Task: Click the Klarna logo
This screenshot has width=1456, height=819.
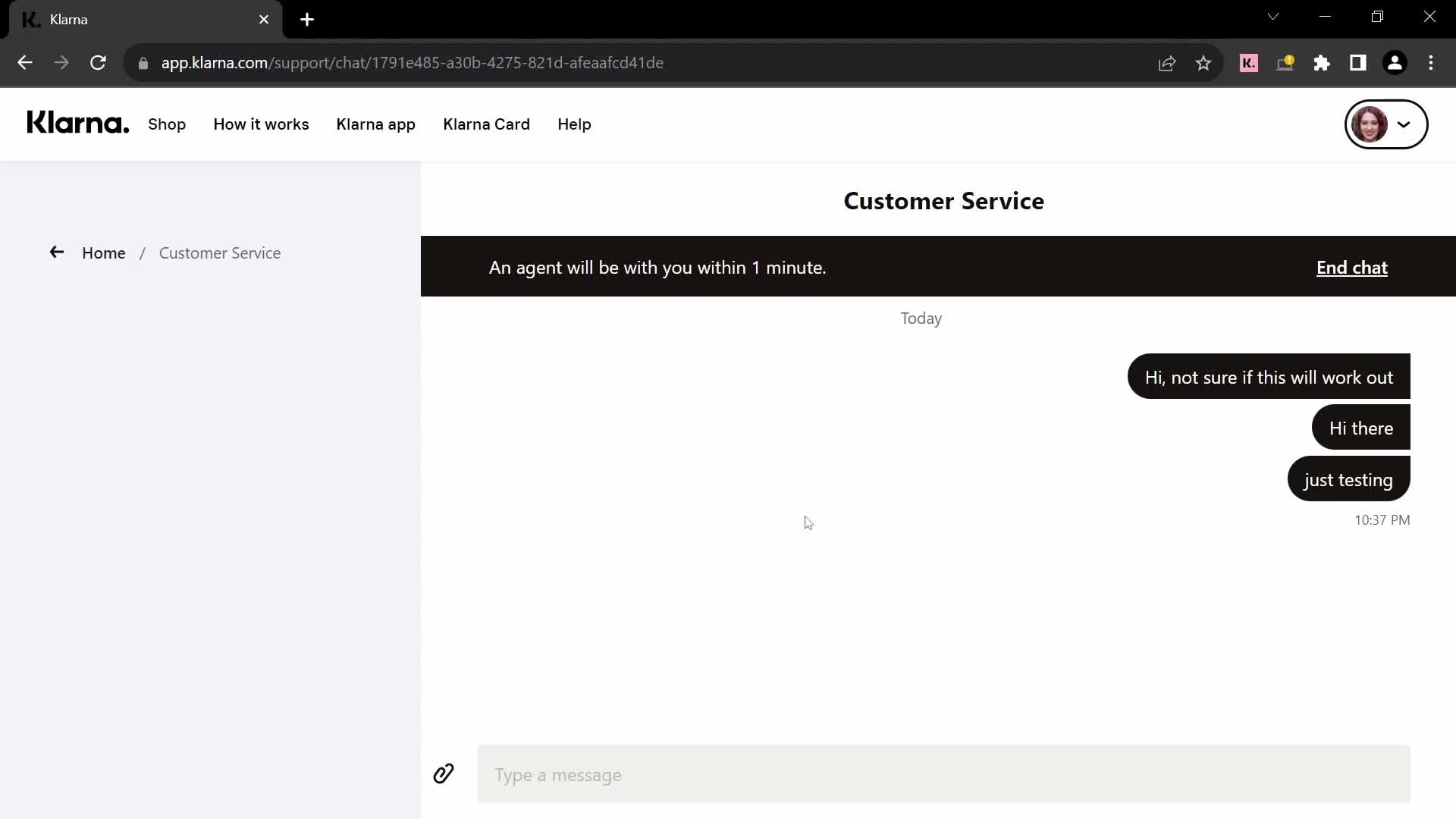Action: (78, 124)
